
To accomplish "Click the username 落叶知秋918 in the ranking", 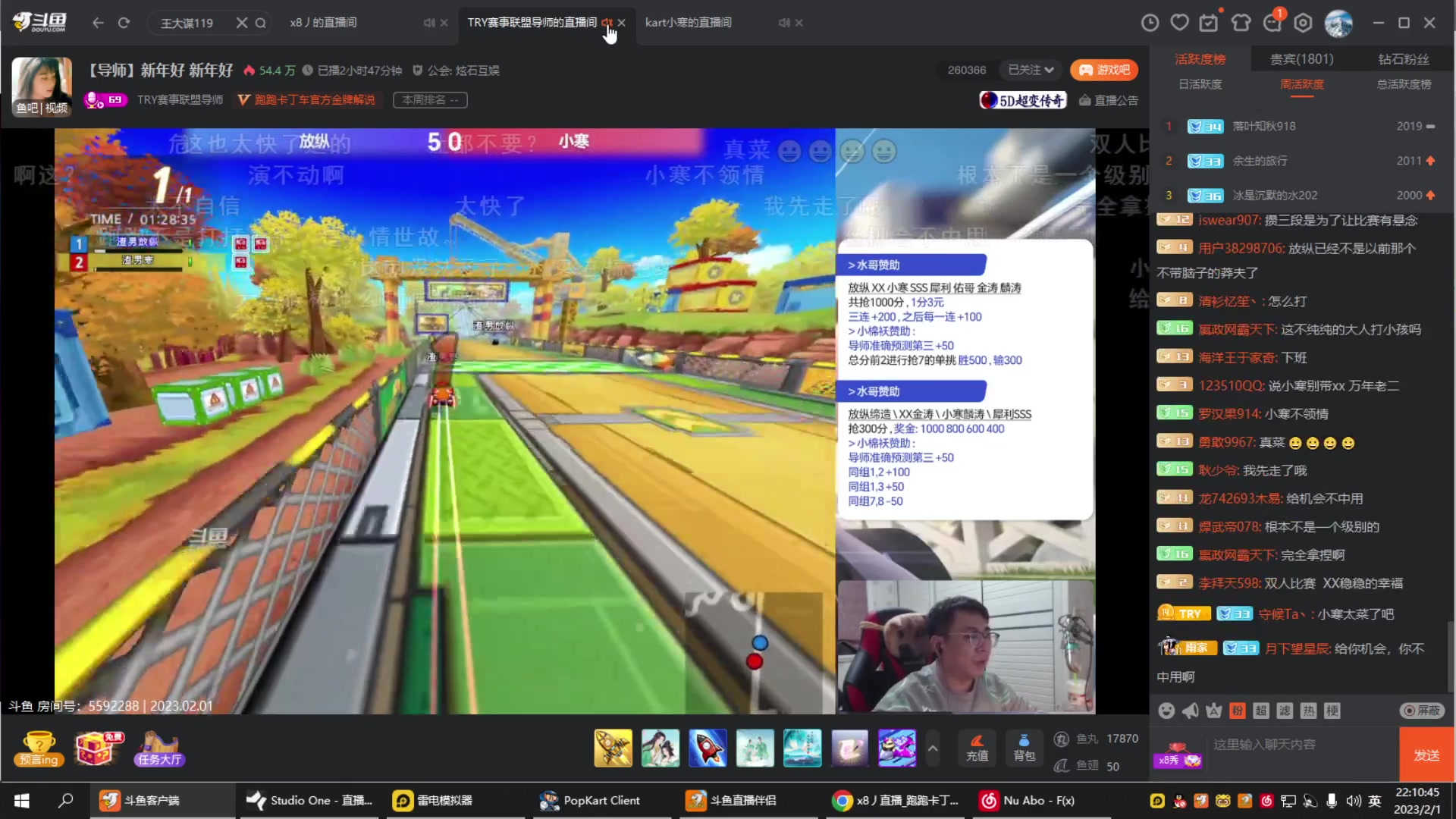I will click(x=1264, y=126).
